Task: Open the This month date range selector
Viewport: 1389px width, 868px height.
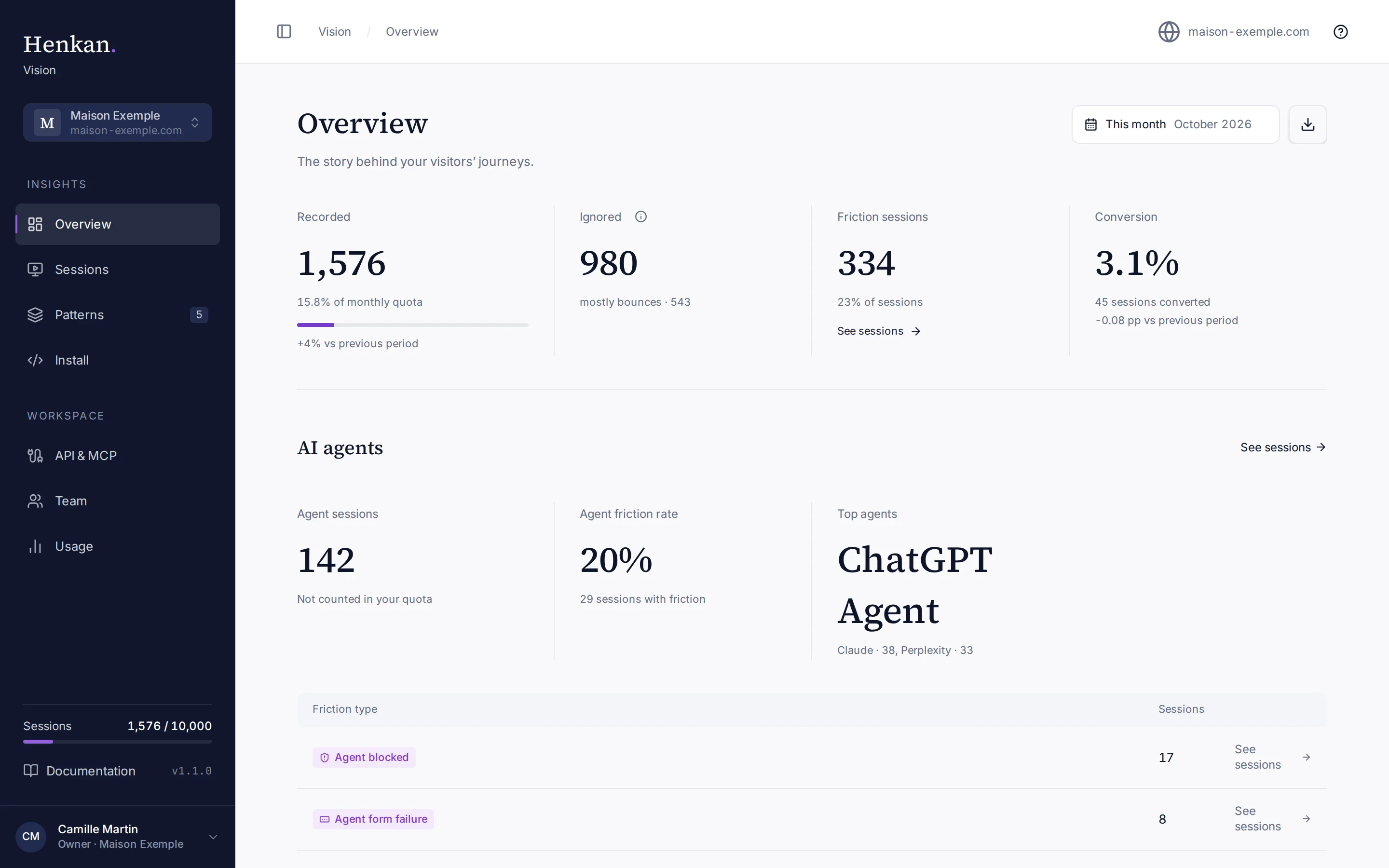Action: tap(1175, 124)
